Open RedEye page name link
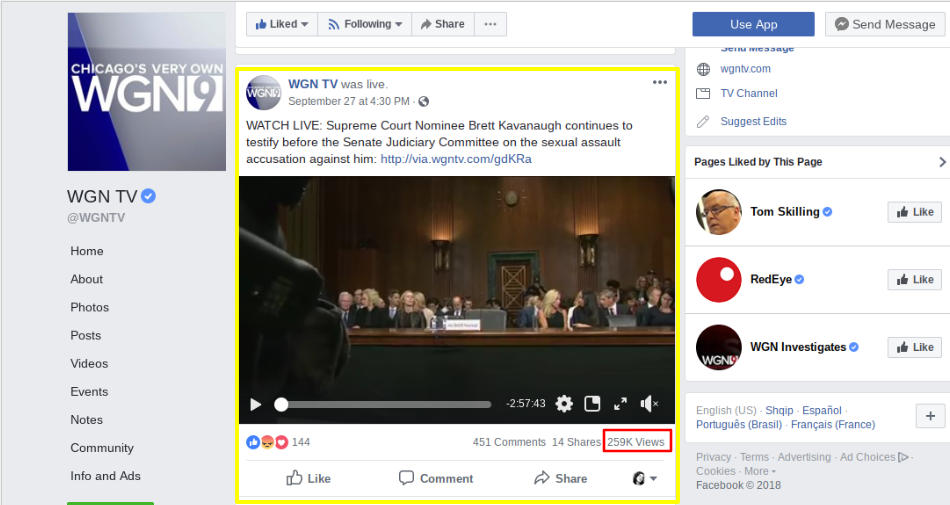Image resolution: width=950 pixels, height=505 pixels. click(x=771, y=279)
